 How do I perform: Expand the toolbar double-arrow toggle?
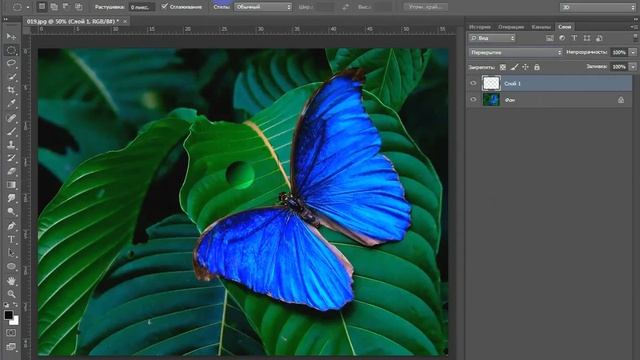(6, 19)
